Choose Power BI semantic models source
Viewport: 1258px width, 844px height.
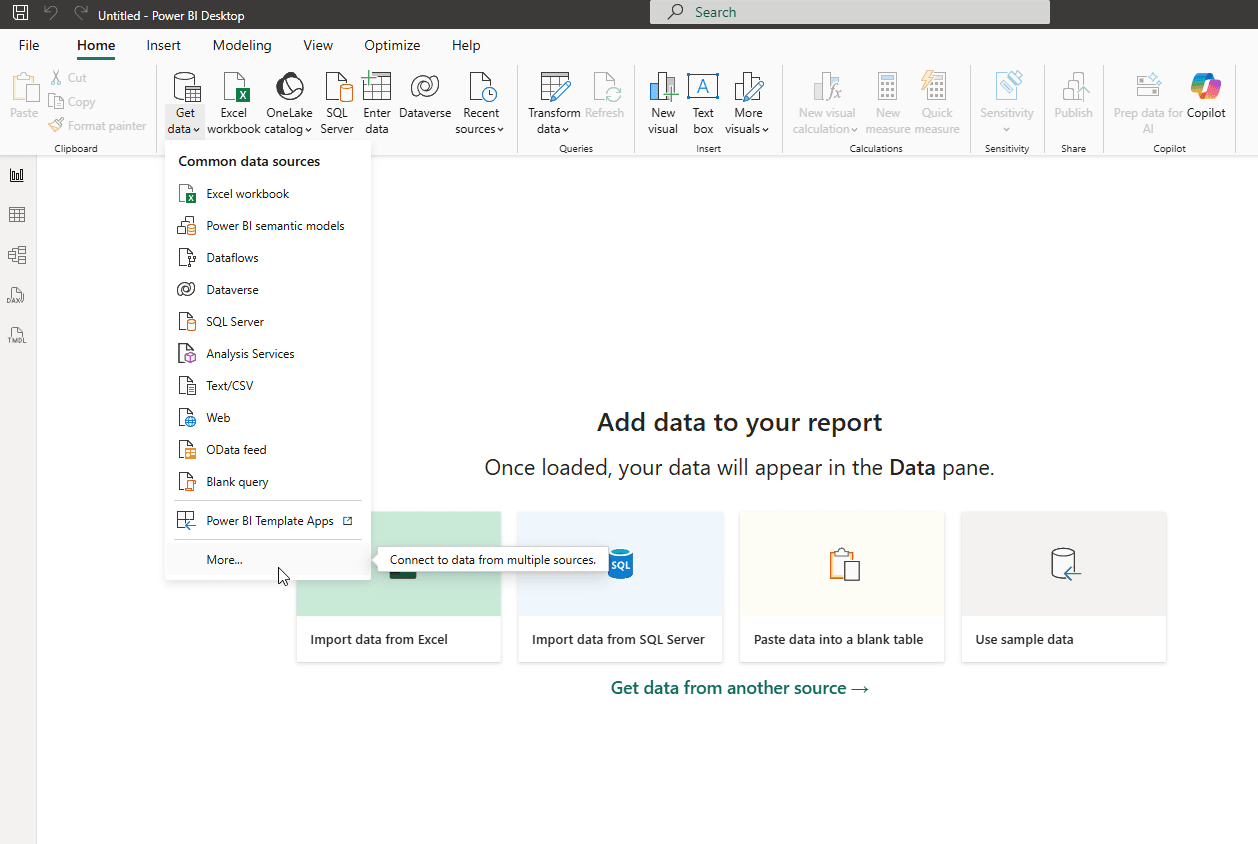point(268,226)
